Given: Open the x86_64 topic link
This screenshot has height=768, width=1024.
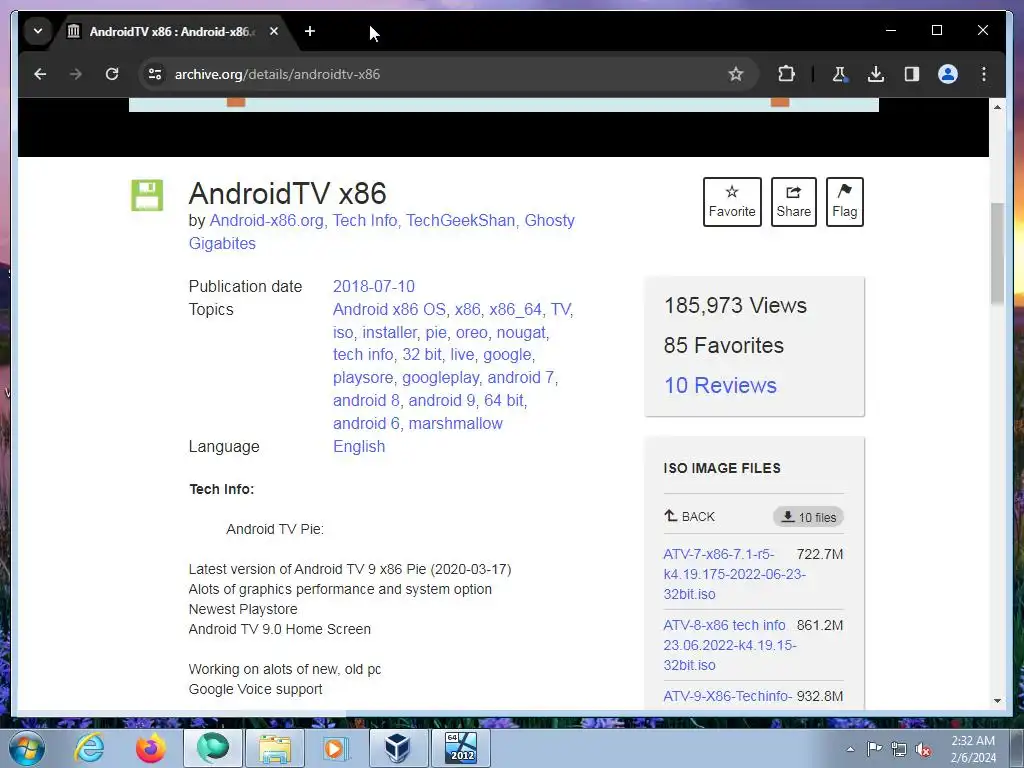Looking at the screenshot, I should [515, 310].
